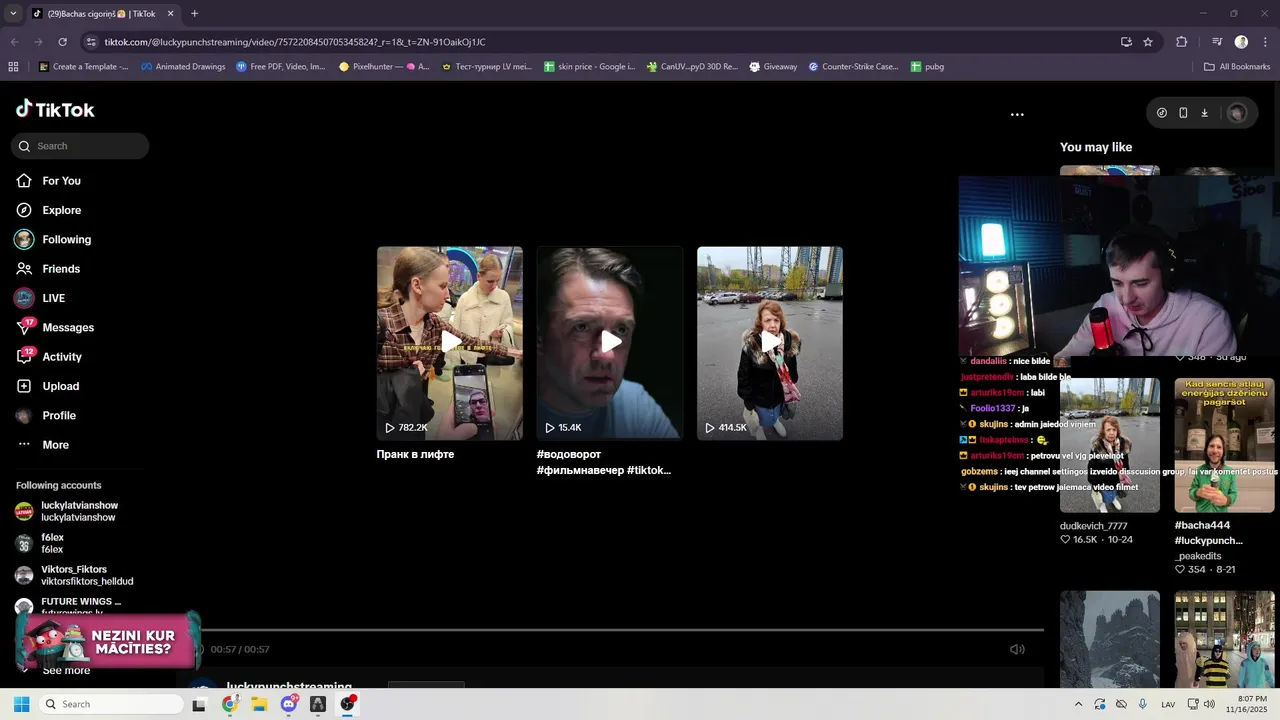Click install app icon in address bar
Image resolution: width=1280 pixels, height=720 pixels.
pos(1126,42)
